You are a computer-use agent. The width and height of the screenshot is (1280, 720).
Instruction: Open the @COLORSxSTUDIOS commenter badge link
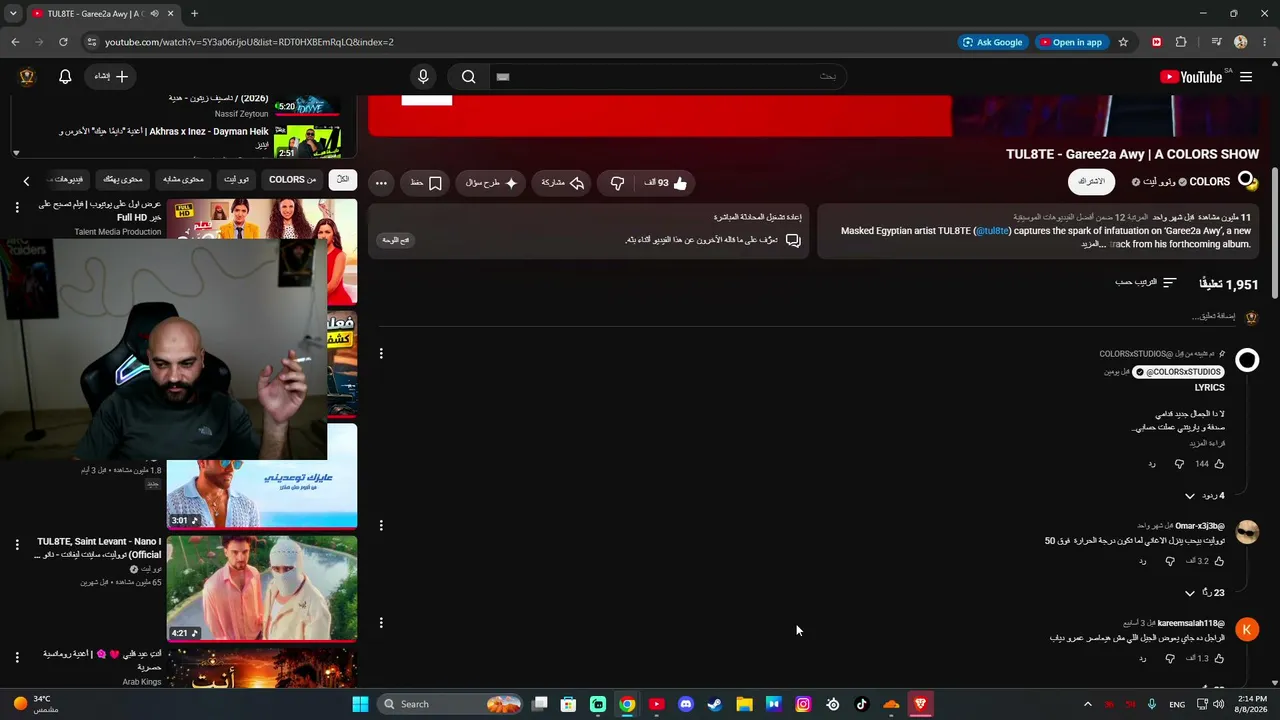pos(1178,372)
